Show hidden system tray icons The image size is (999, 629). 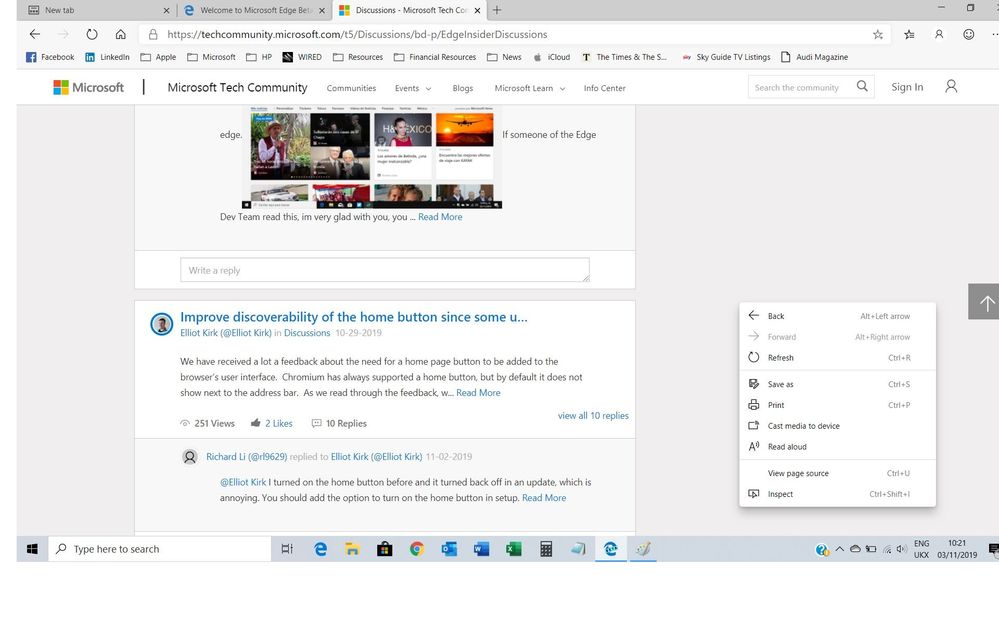(840, 549)
